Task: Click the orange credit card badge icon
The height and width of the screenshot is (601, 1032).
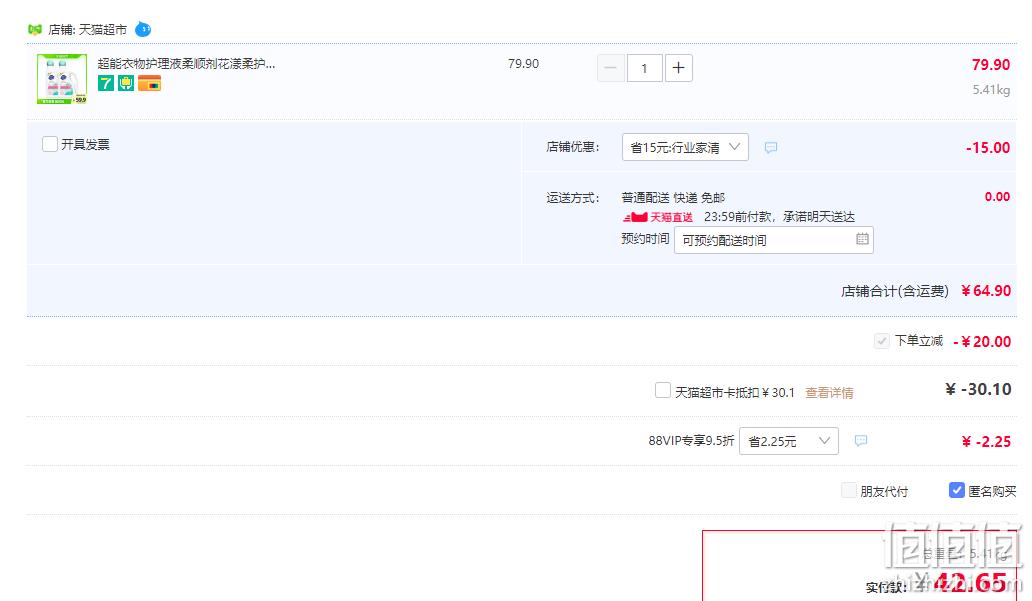Action: (149, 83)
